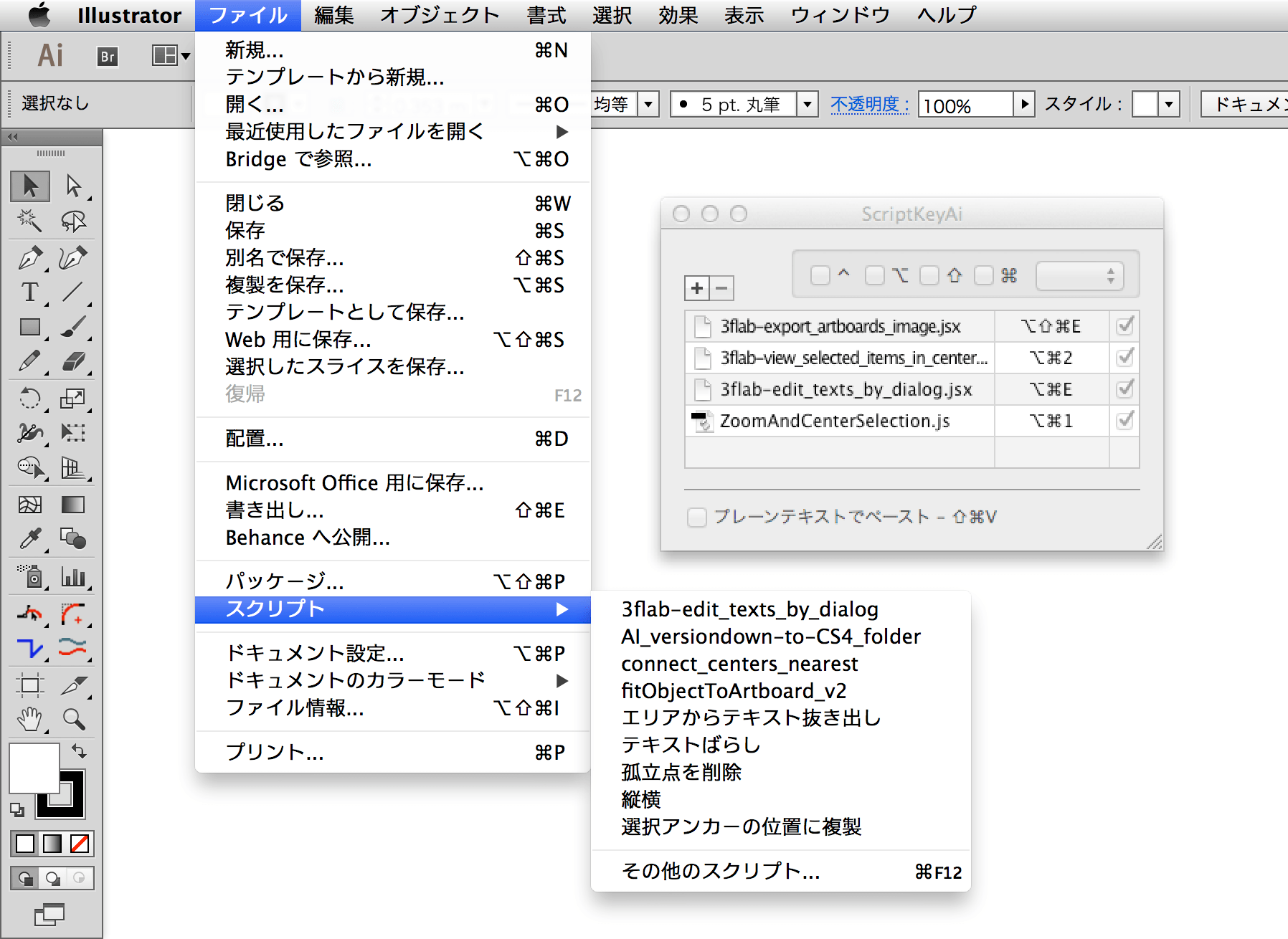Select the Free Transform tool
The image size is (1288, 939).
(x=73, y=432)
